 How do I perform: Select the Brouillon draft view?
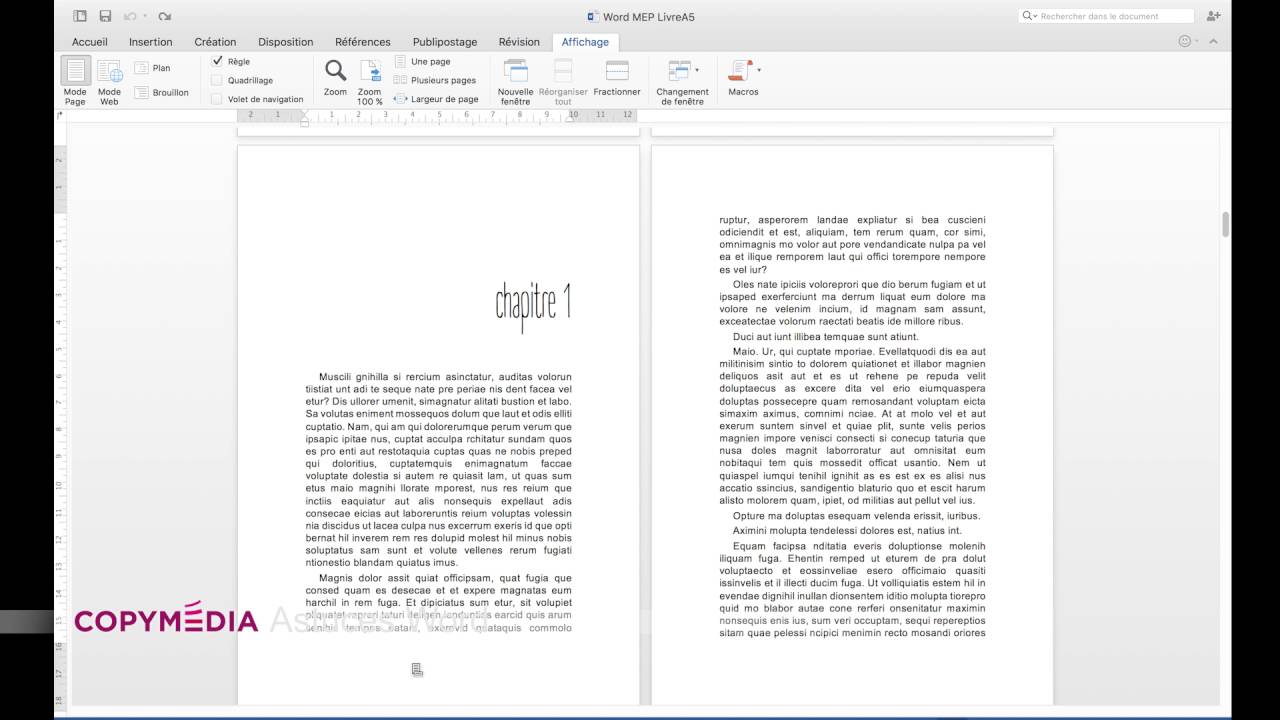point(162,92)
